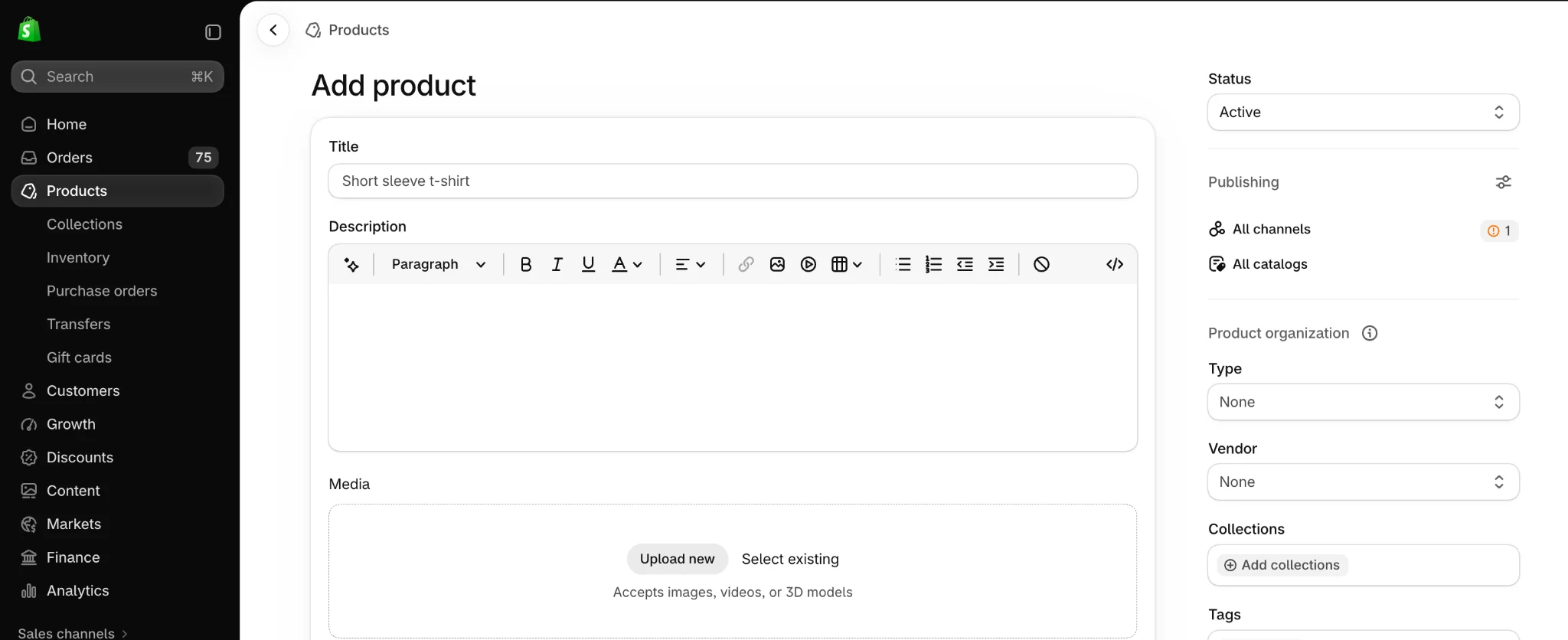Viewport: 1568px width, 640px height.
Task: Open the Paragraph style dropdown
Action: click(x=439, y=264)
